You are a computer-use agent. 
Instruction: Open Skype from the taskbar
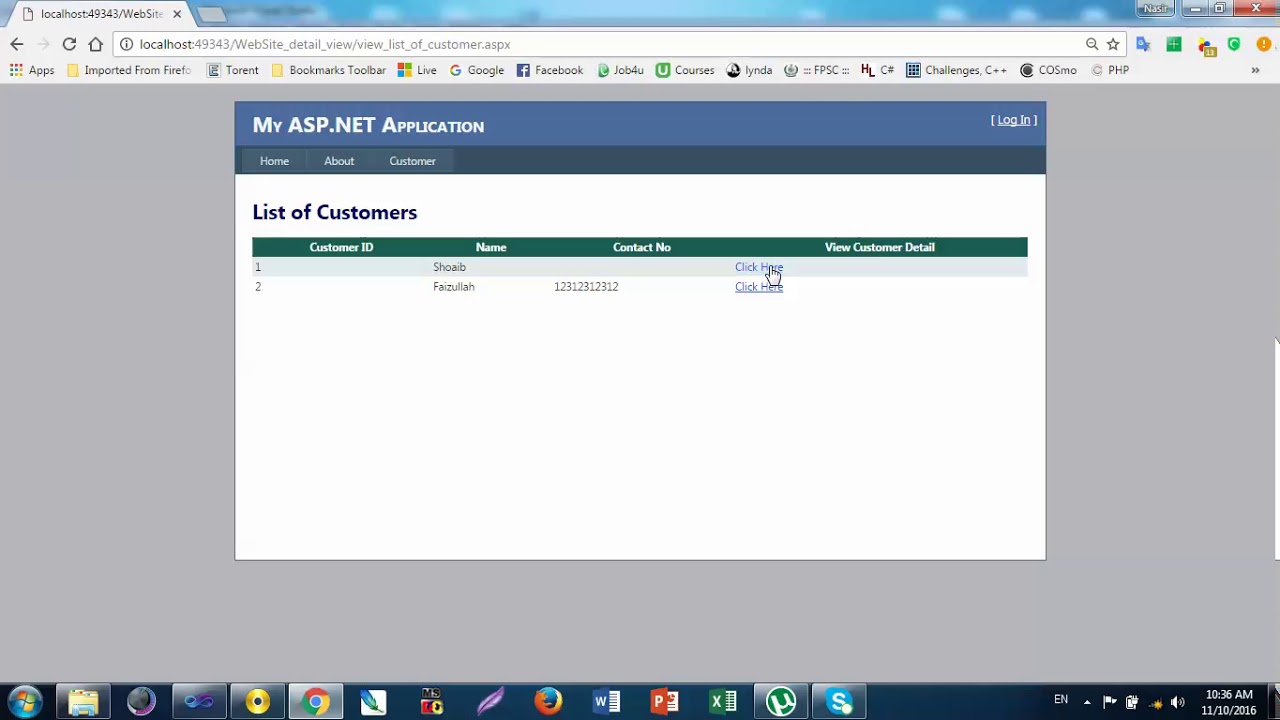(x=838, y=702)
